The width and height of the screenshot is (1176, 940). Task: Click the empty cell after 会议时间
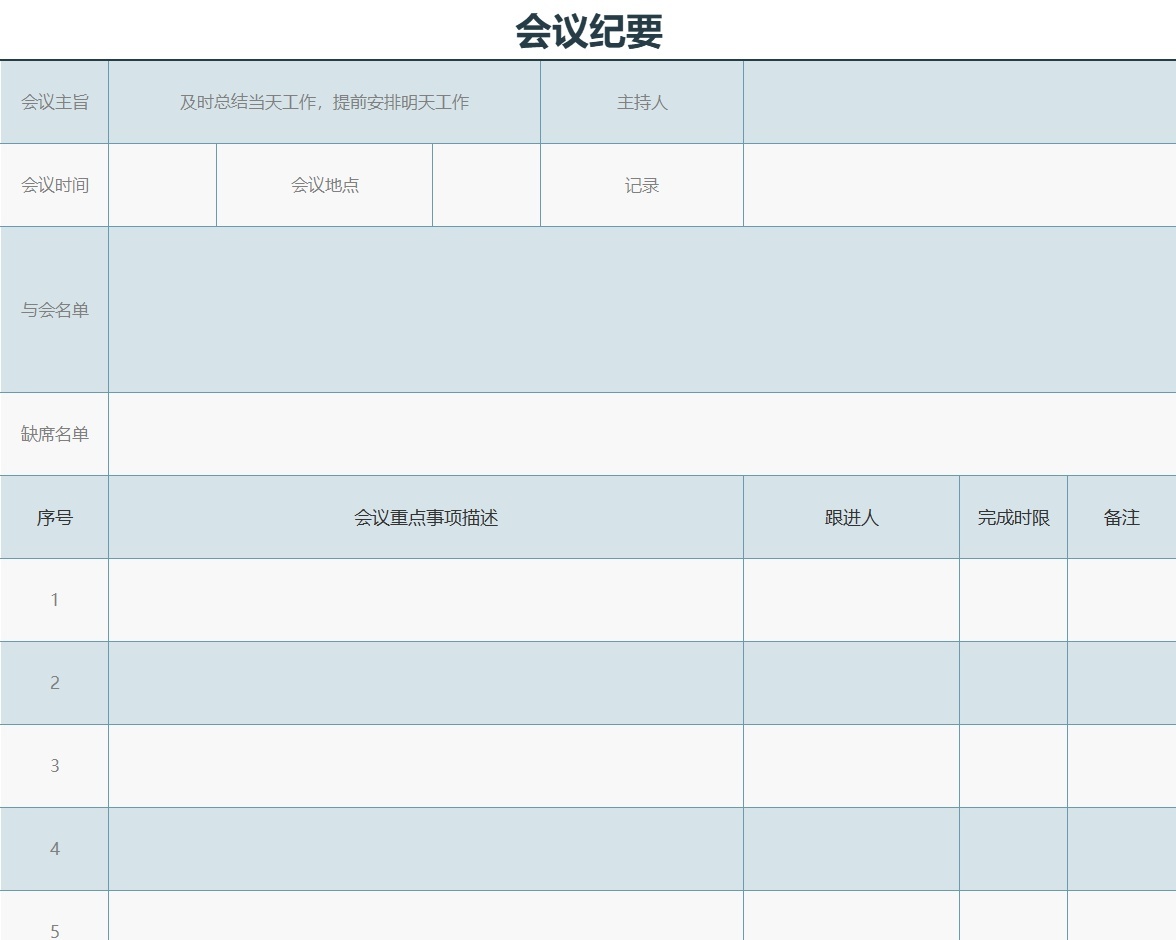(x=162, y=185)
